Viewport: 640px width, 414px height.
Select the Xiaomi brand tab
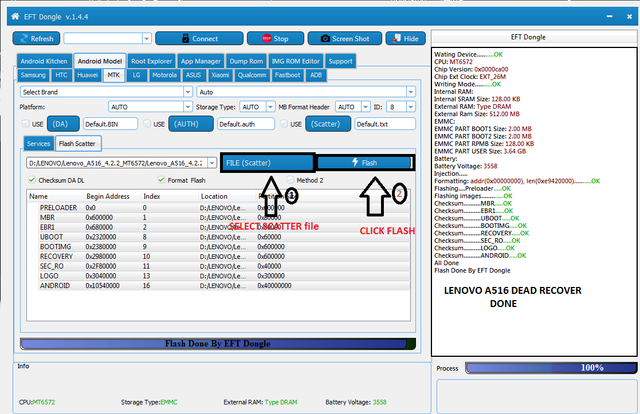(x=220, y=75)
